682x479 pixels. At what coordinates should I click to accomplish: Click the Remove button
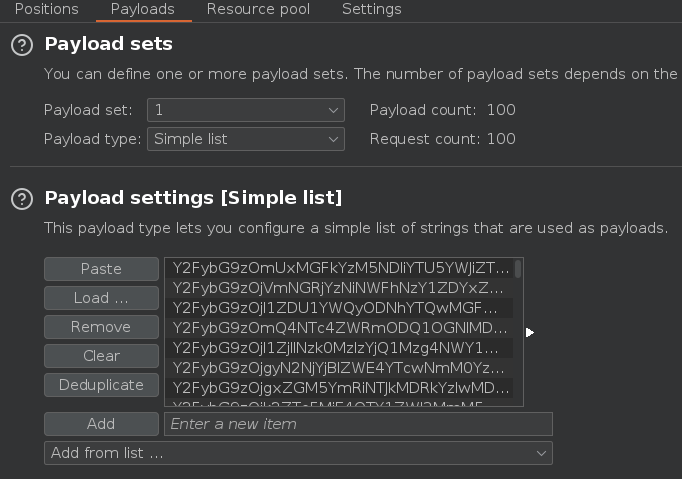(101, 327)
